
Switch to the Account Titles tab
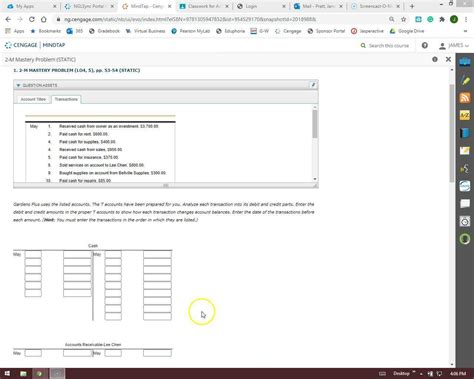(x=33, y=99)
